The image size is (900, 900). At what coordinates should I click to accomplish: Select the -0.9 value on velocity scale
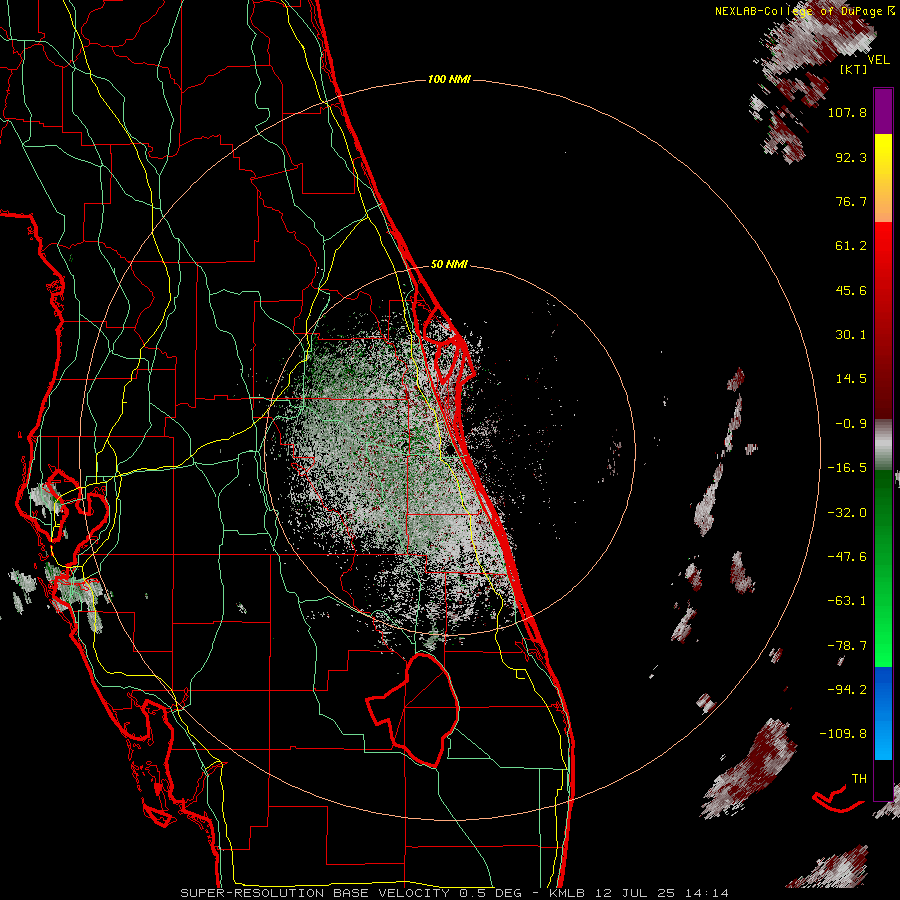[851, 424]
